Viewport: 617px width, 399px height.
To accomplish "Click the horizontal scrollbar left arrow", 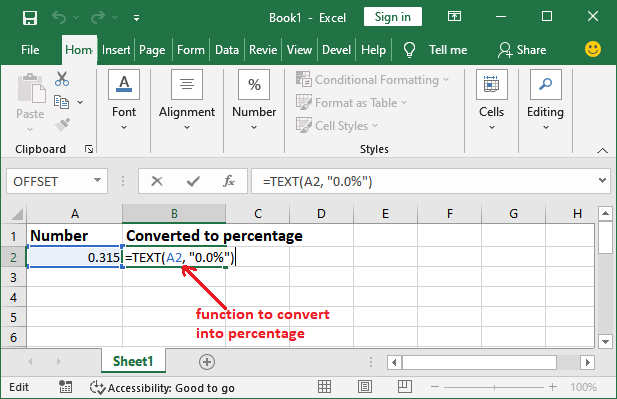I will (x=394, y=362).
